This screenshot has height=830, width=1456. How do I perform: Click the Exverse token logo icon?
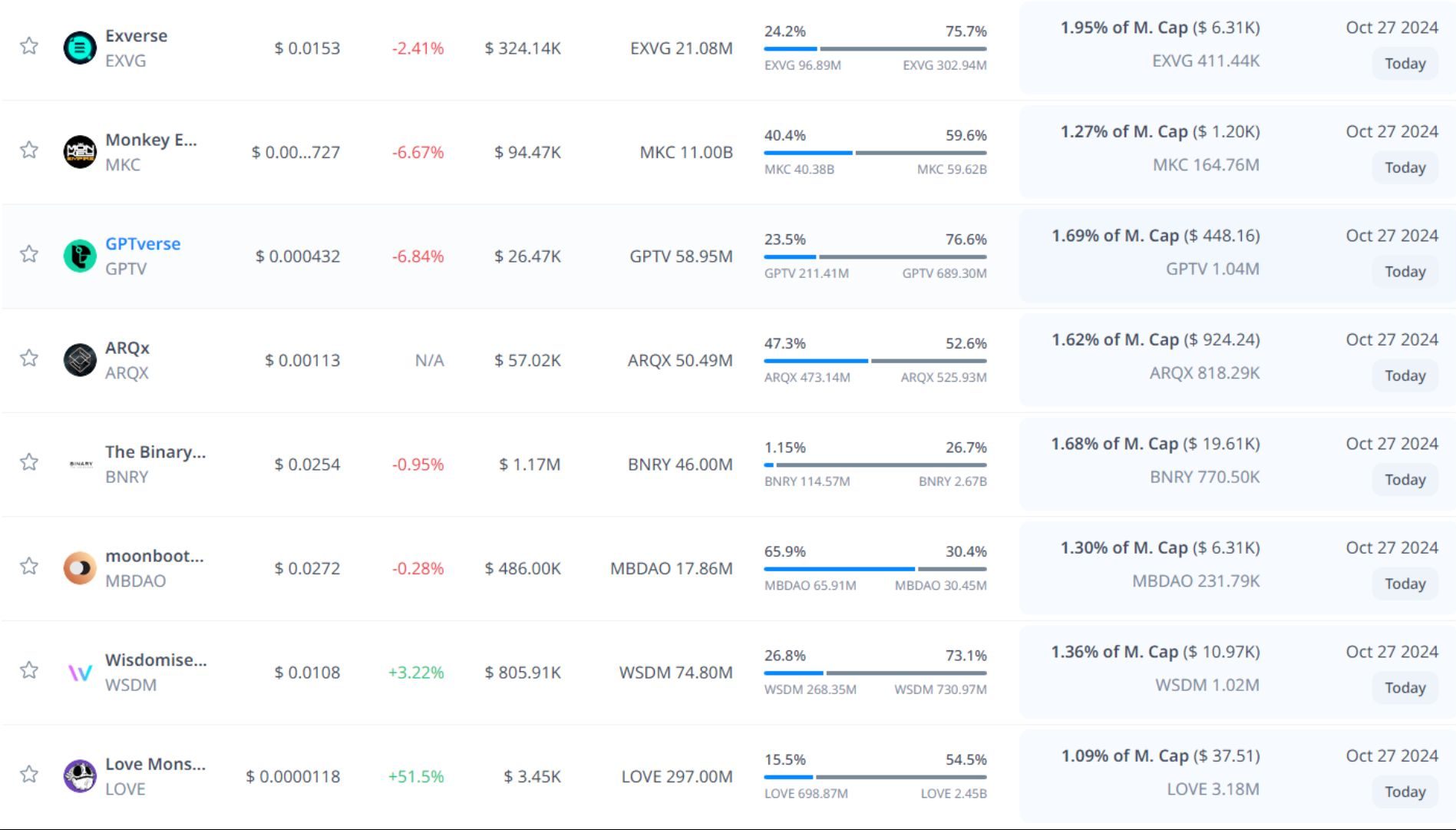[80, 48]
